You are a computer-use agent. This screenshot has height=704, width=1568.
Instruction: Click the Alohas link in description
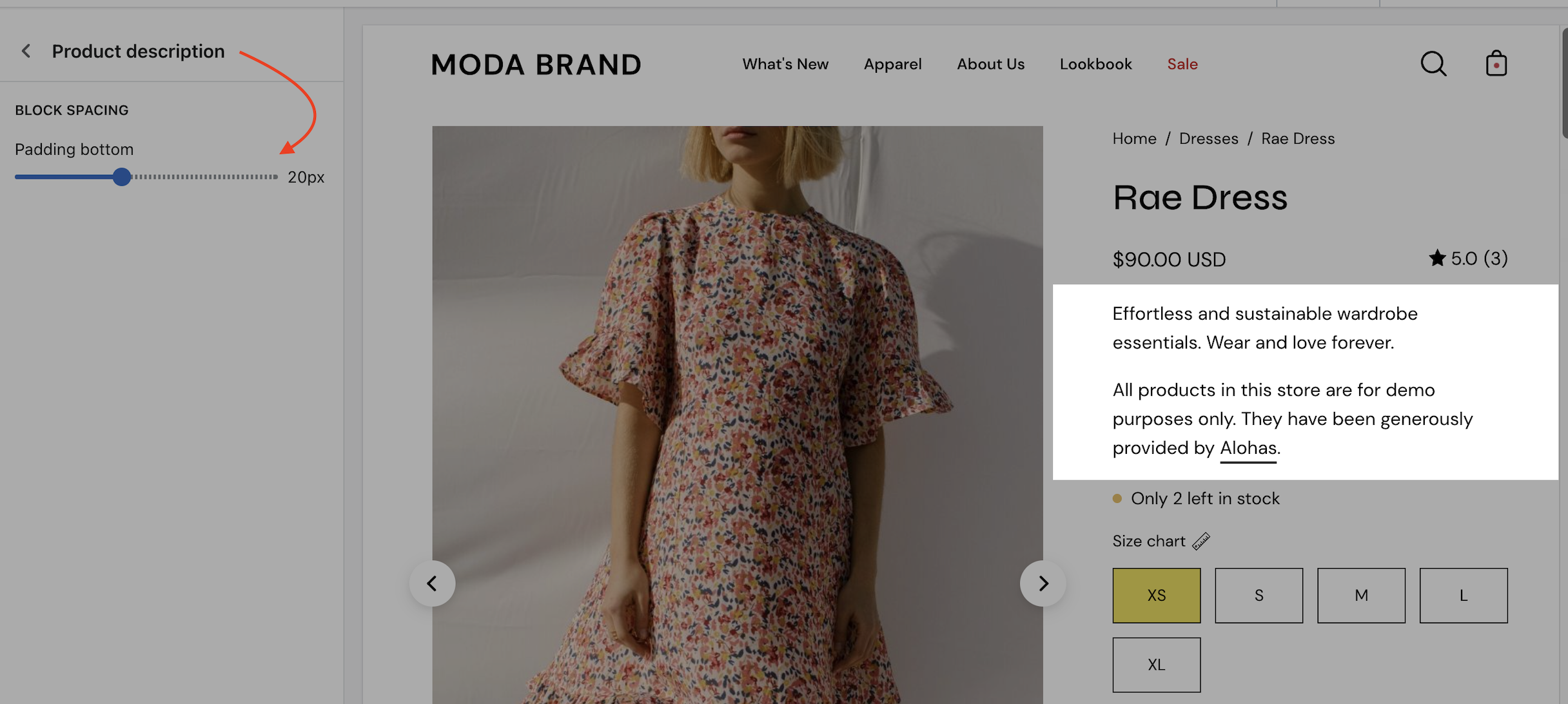click(x=1248, y=447)
